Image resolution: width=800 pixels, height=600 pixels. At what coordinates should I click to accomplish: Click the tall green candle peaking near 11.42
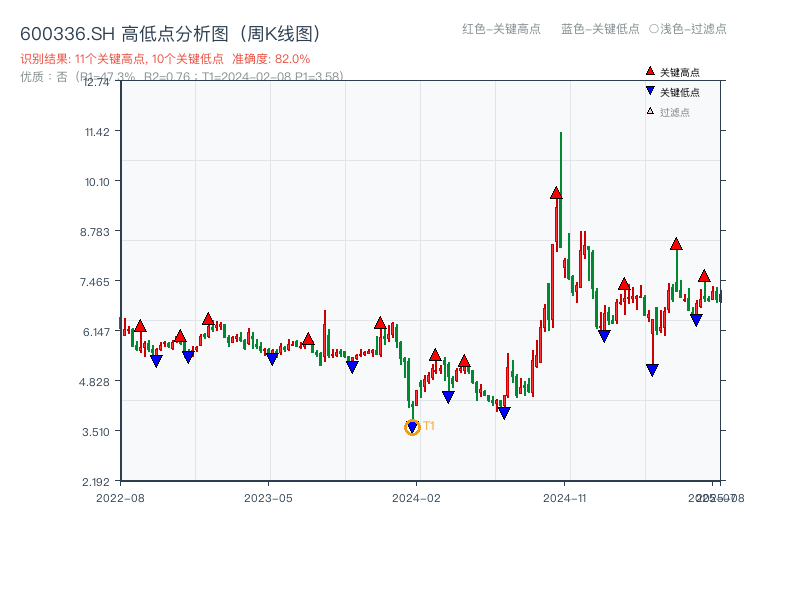click(561, 190)
